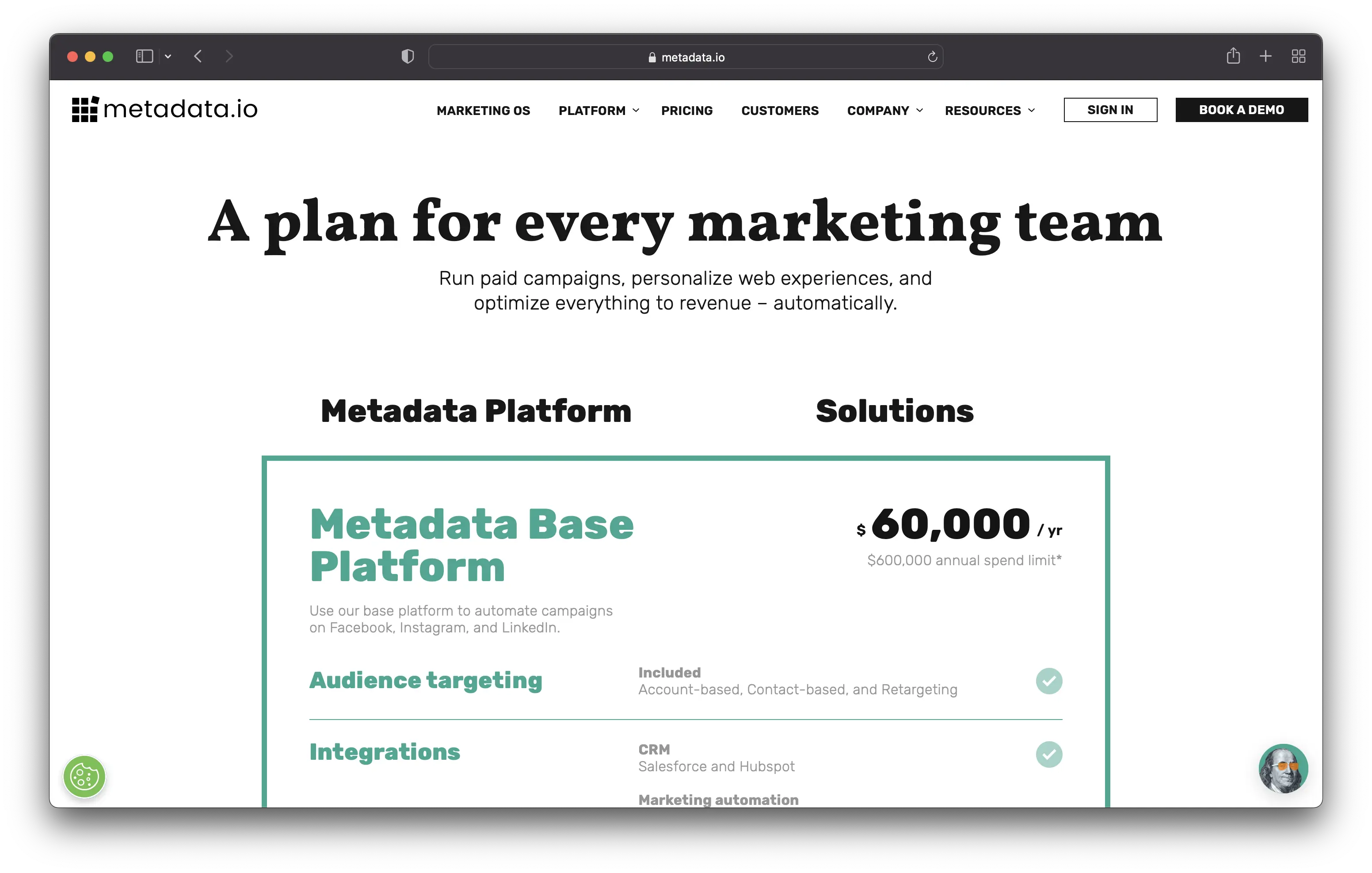
Task: Go back using the back arrow
Action: point(198,57)
